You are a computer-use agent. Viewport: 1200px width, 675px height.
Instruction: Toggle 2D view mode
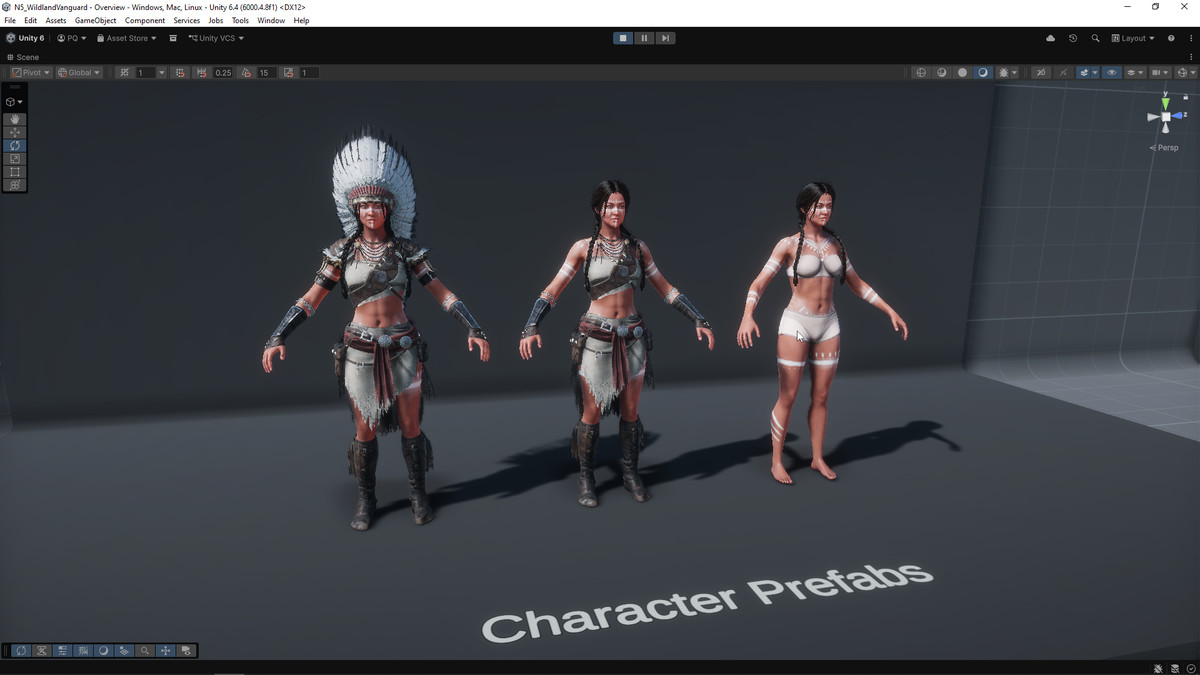pos(1041,73)
